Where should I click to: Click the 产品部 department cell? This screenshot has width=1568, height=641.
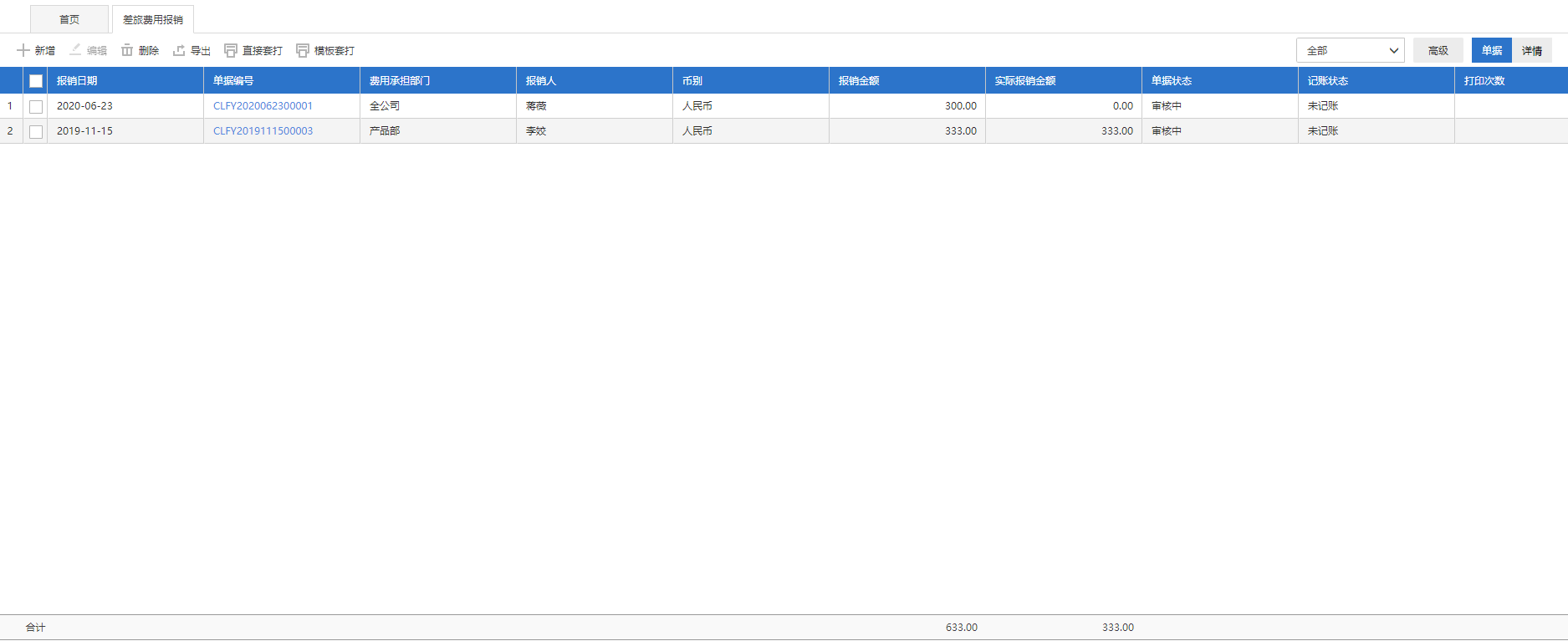pos(438,131)
